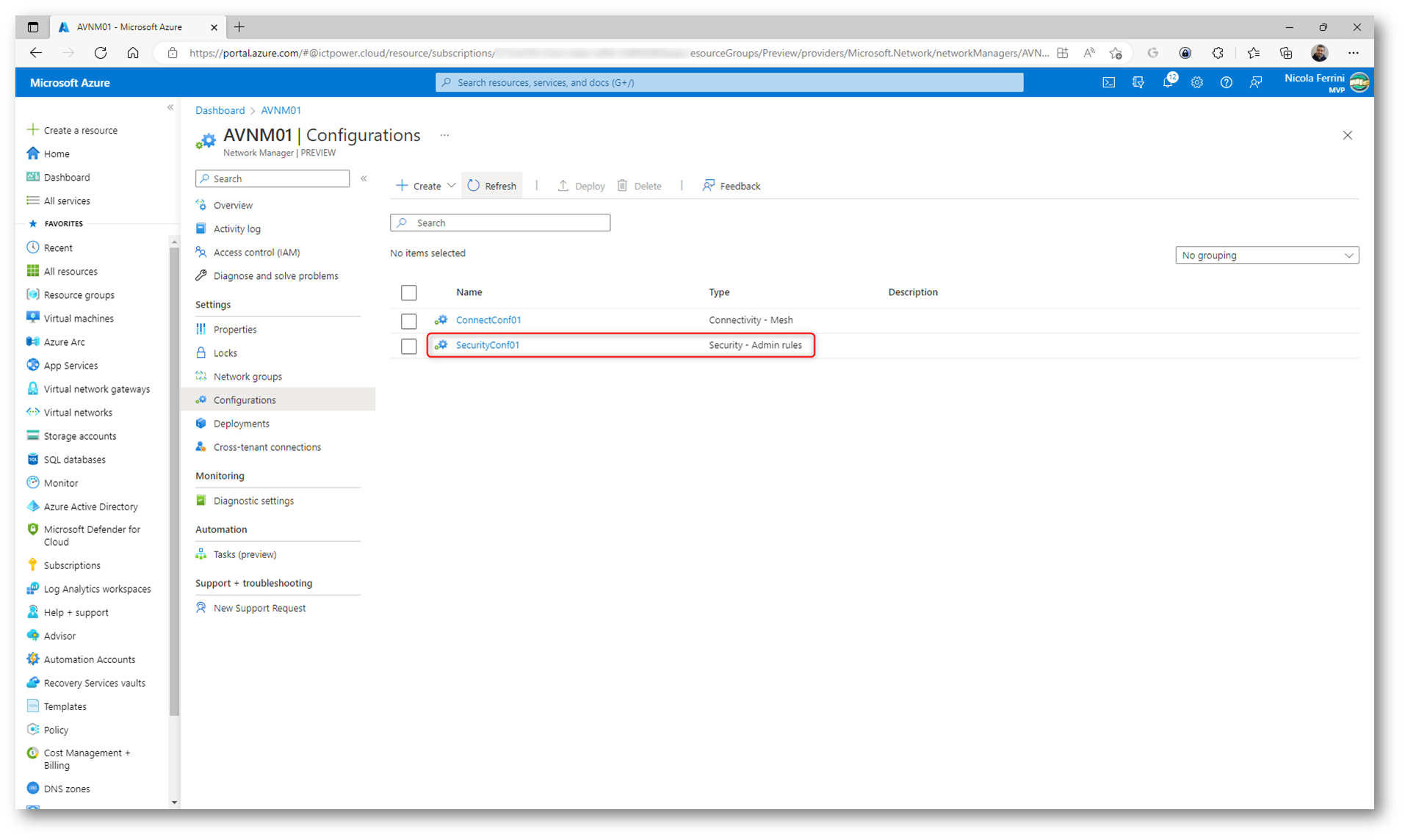Click the directories and subscriptions filter icon
1405x840 pixels.
(1138, 83)
